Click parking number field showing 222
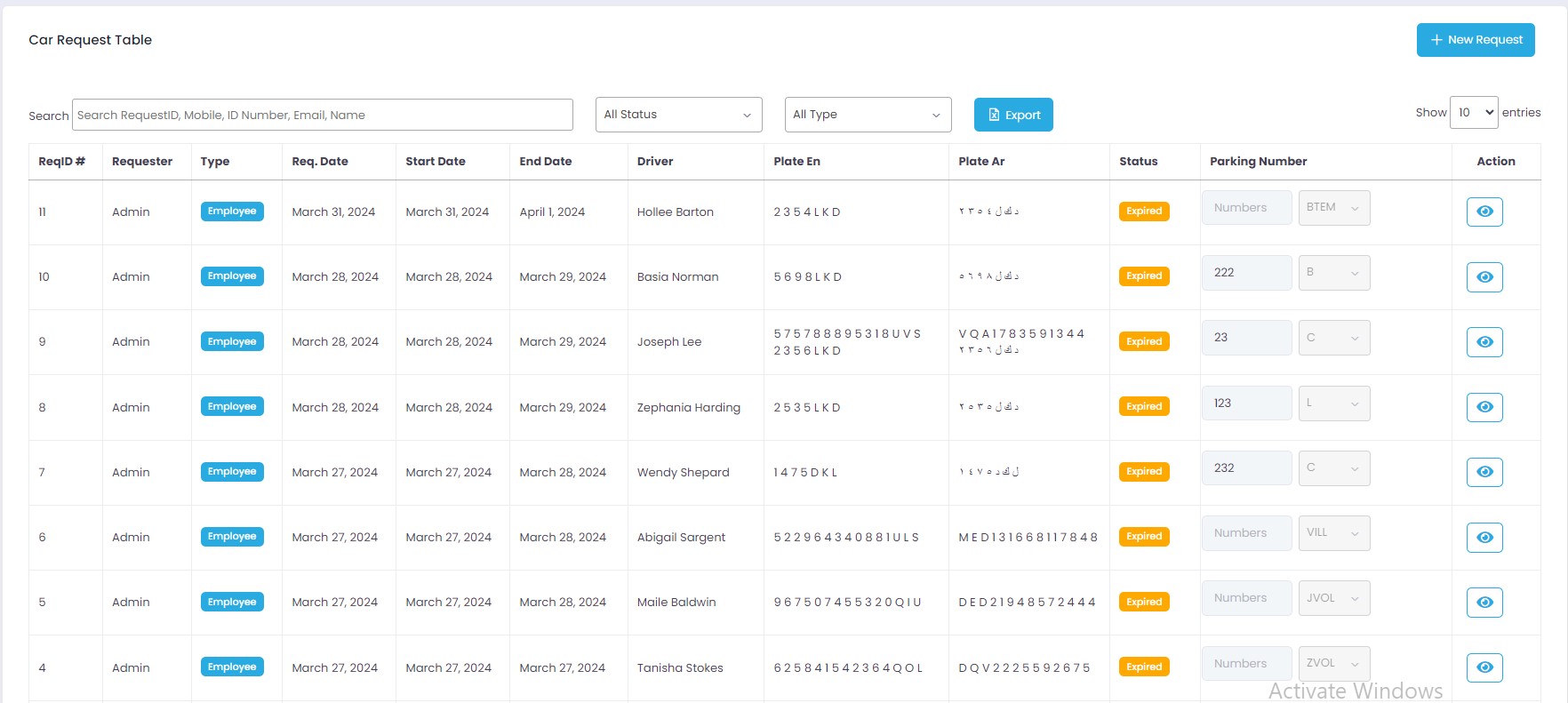 pos(1247,273)
